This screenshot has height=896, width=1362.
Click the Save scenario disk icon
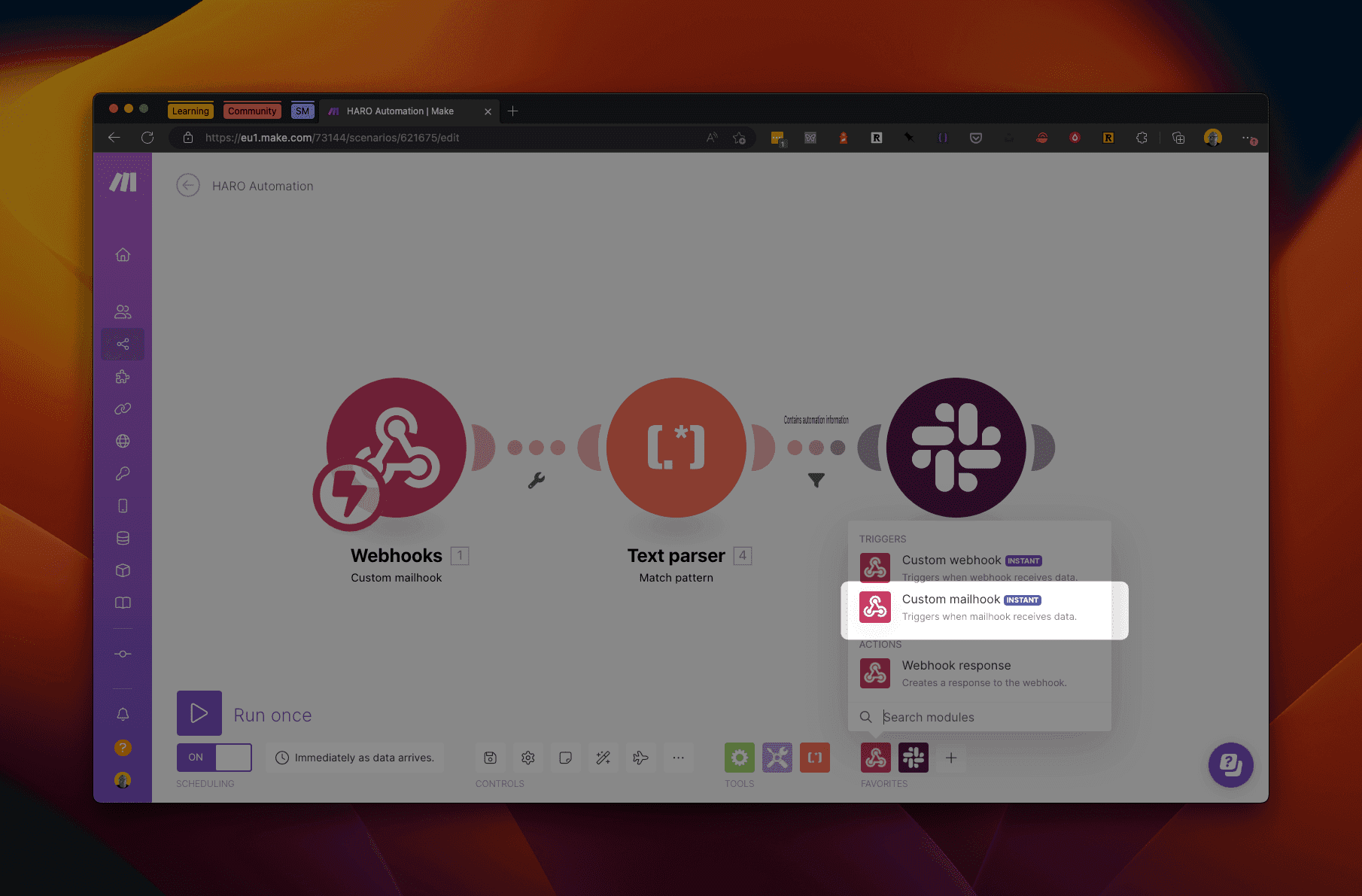point(490,758)
